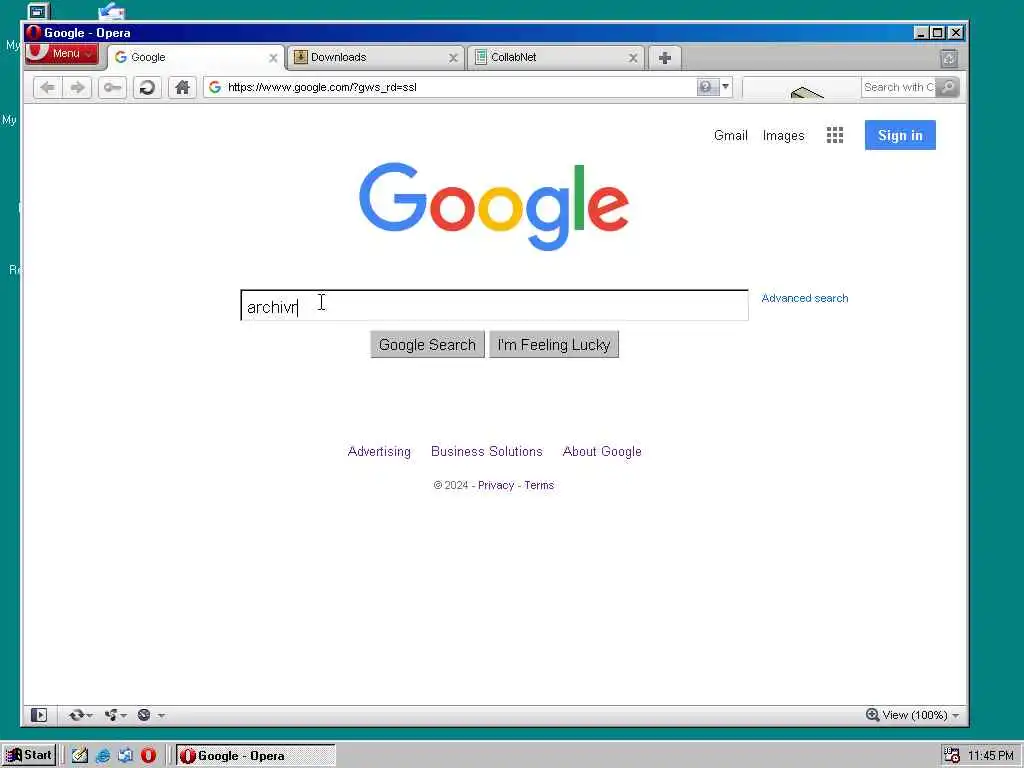Switch to the Google tab
This screenshot has height=768, width=1024.
pos(196,57)
